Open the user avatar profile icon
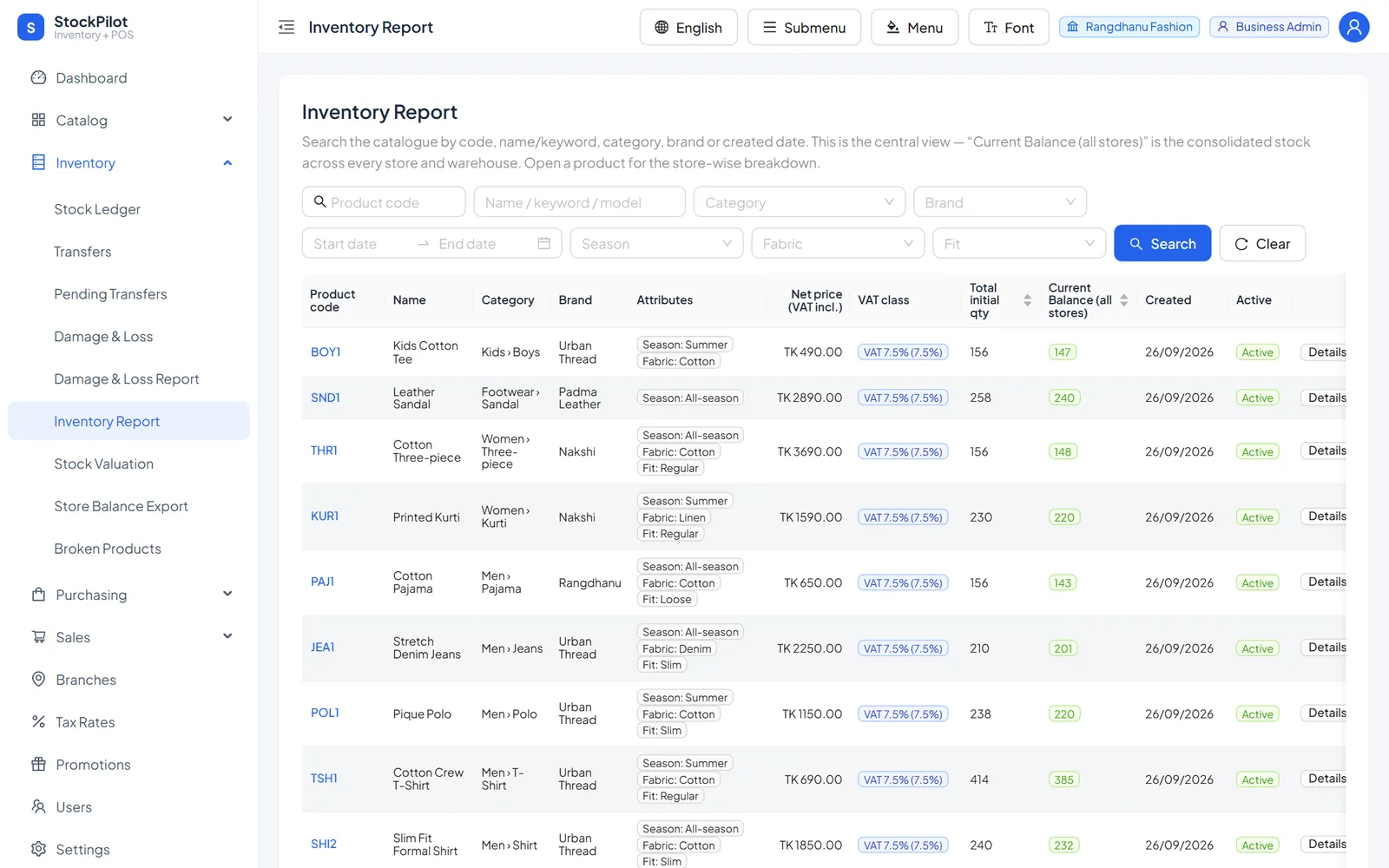Screen dimensions: 1389x868 (x=1353, y=27)
